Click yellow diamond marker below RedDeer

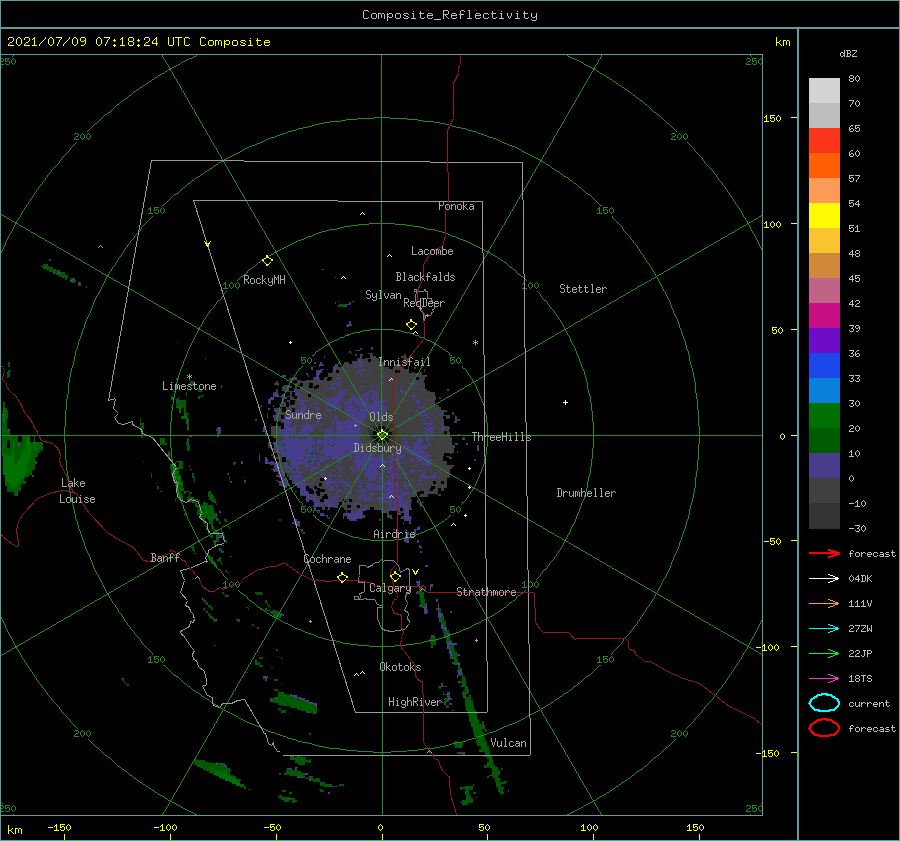(411, 324)
